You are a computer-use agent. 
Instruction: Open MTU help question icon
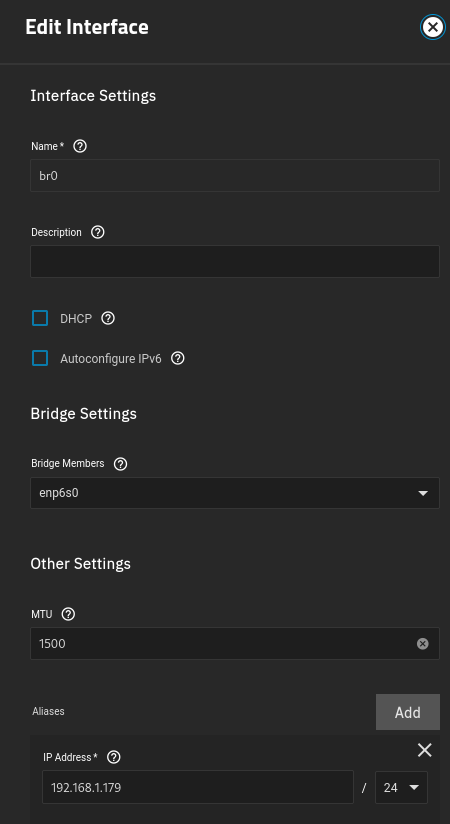point(68,614)
